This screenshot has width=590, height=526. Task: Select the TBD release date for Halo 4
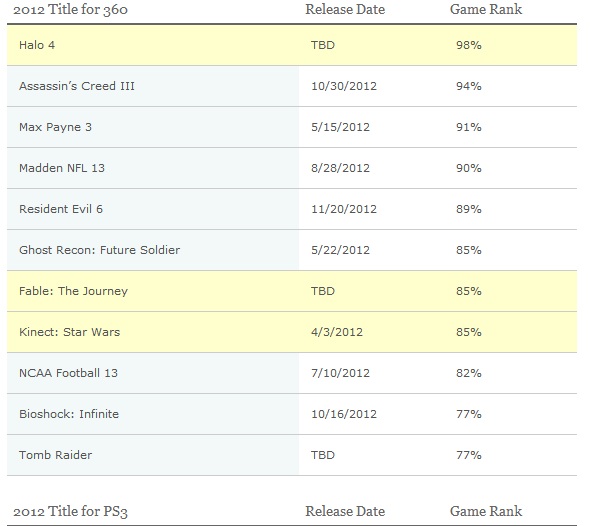[323, 45]
